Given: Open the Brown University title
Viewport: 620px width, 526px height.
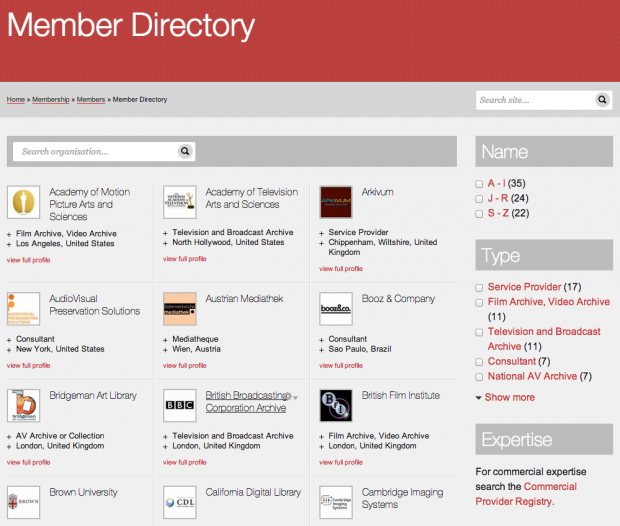Looking at the screenshot, I should coord(83,492).
